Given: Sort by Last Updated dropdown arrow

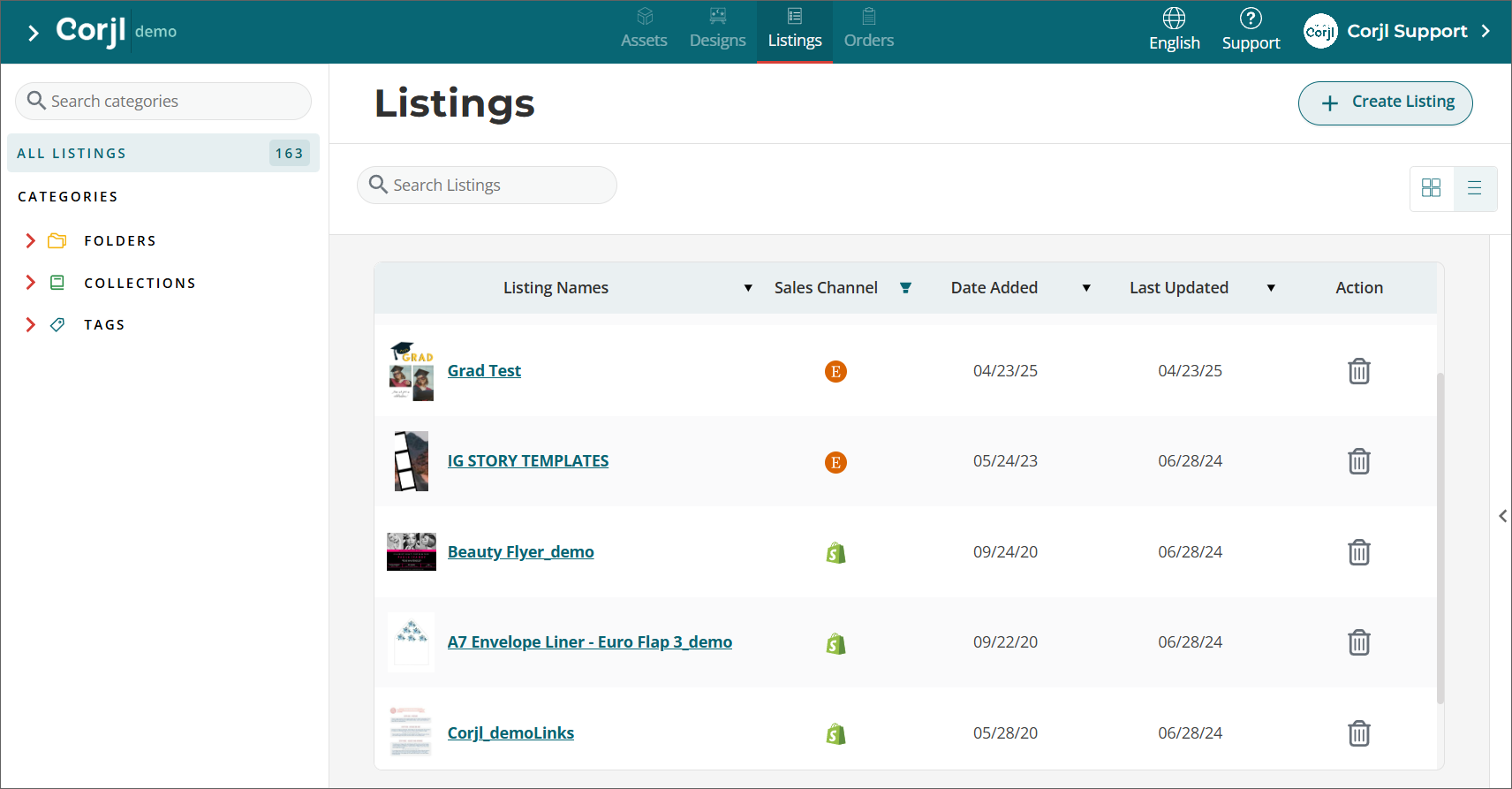Looking at the screenshot, I should click(x=1271, y=288).
